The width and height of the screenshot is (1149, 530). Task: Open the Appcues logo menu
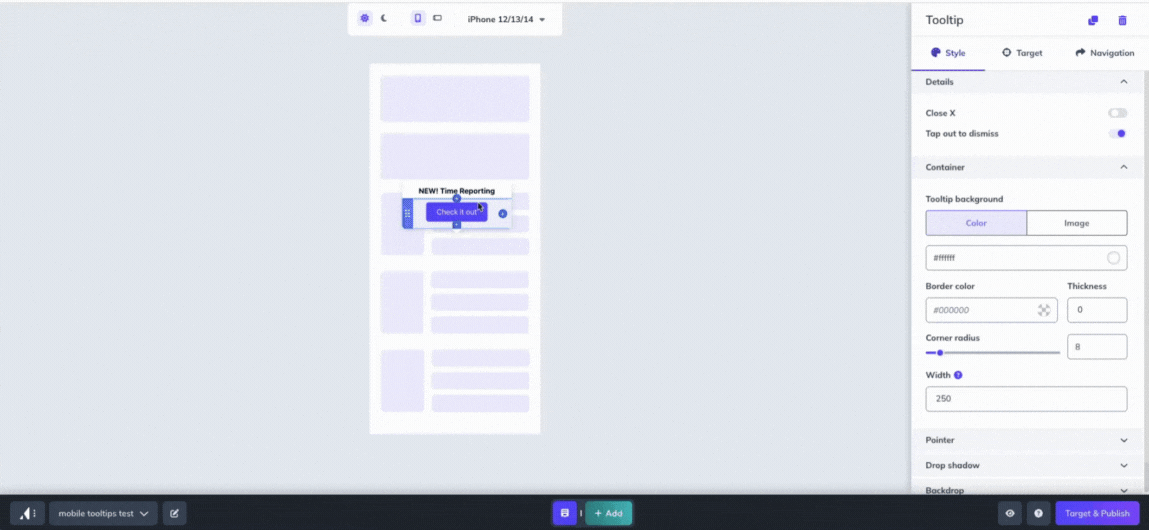pyautogui.click(x=27, y=513)
